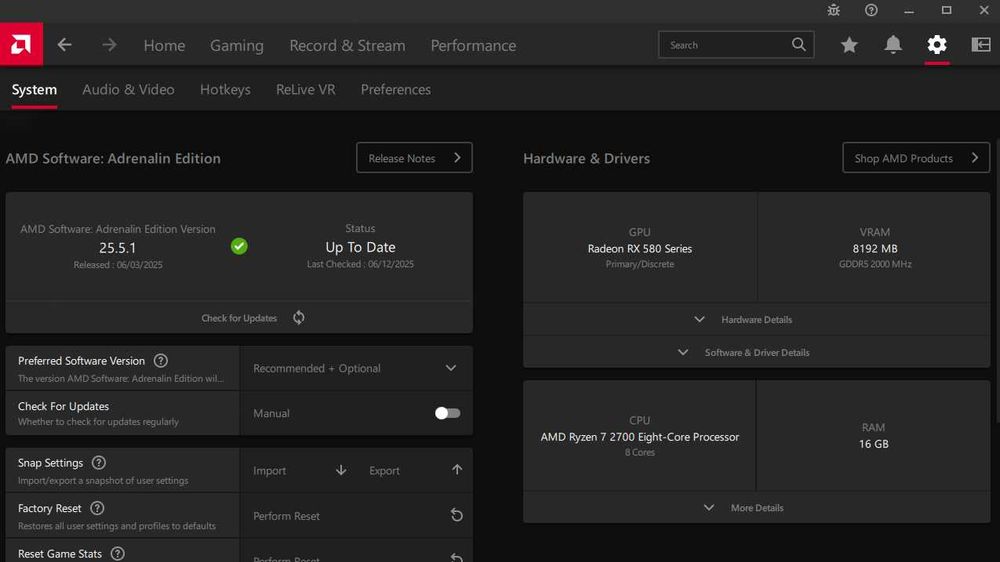Click Shop AMD Products

[915, 158]
